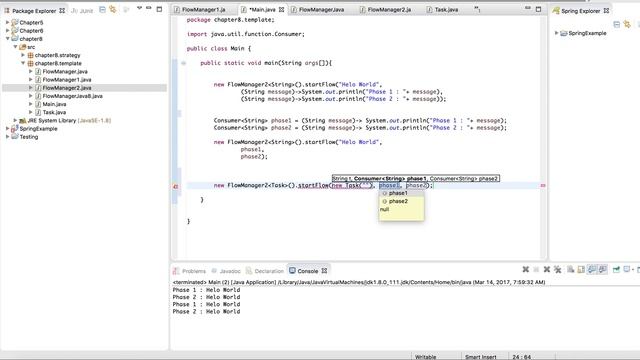Collapse the src folder
Image resolution: width=640 pixels, height=360 pixels.
coord(16,47)
